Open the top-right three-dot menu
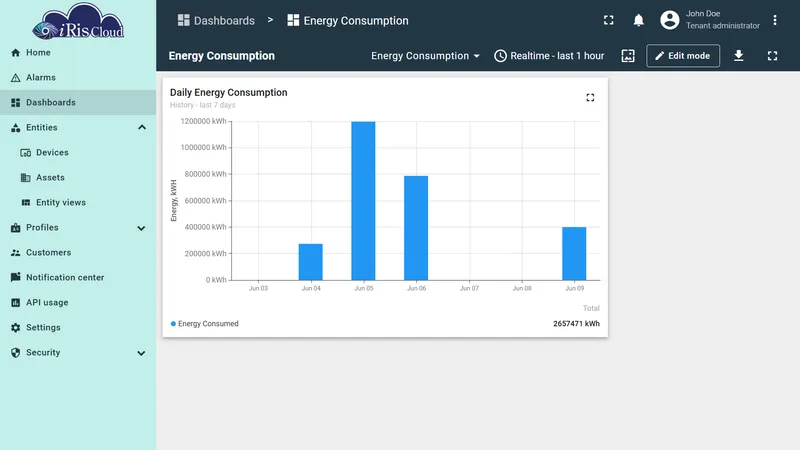The image size is (800, 450). point(774,20)
